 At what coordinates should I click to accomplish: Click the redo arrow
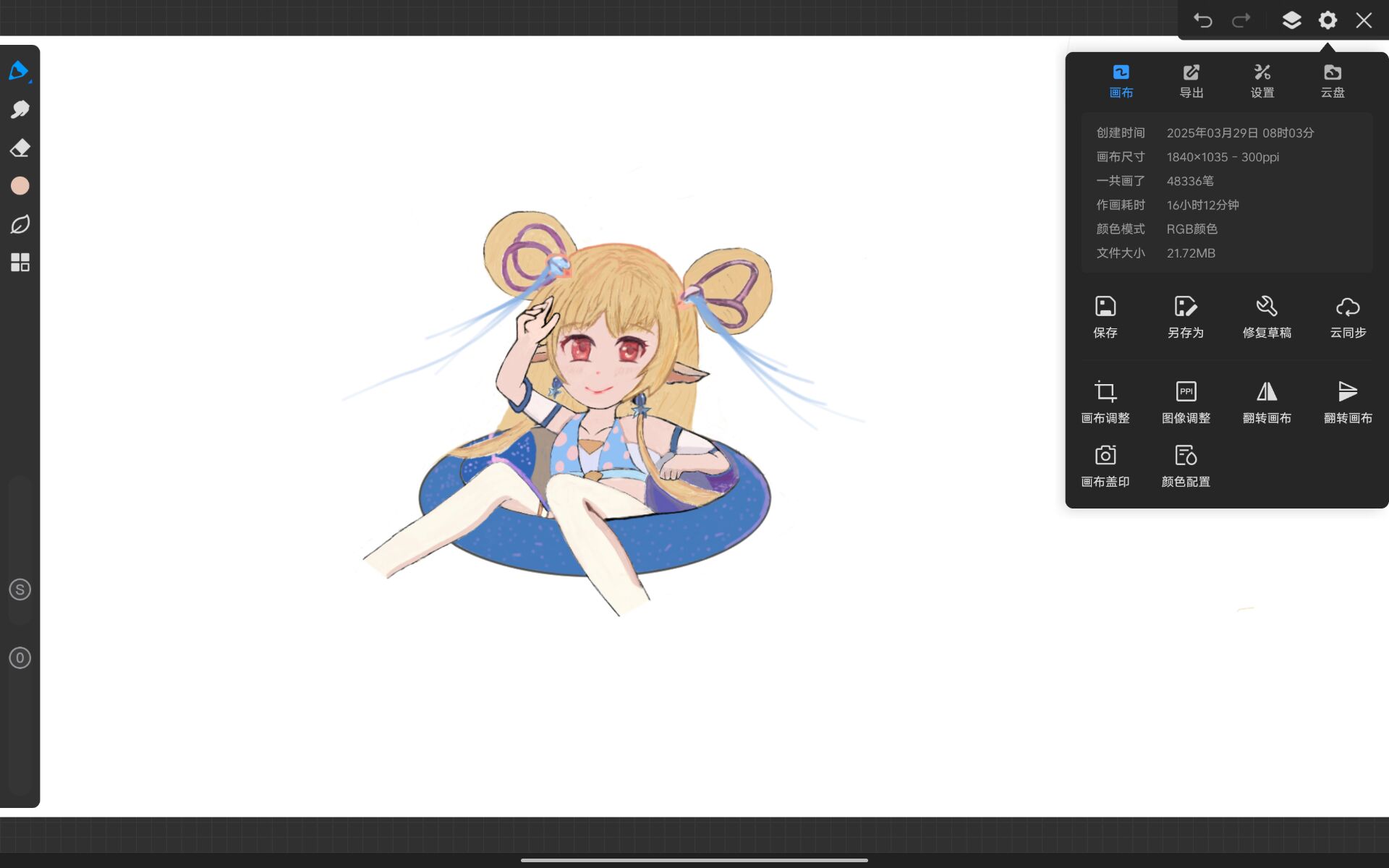(1241, 20)
